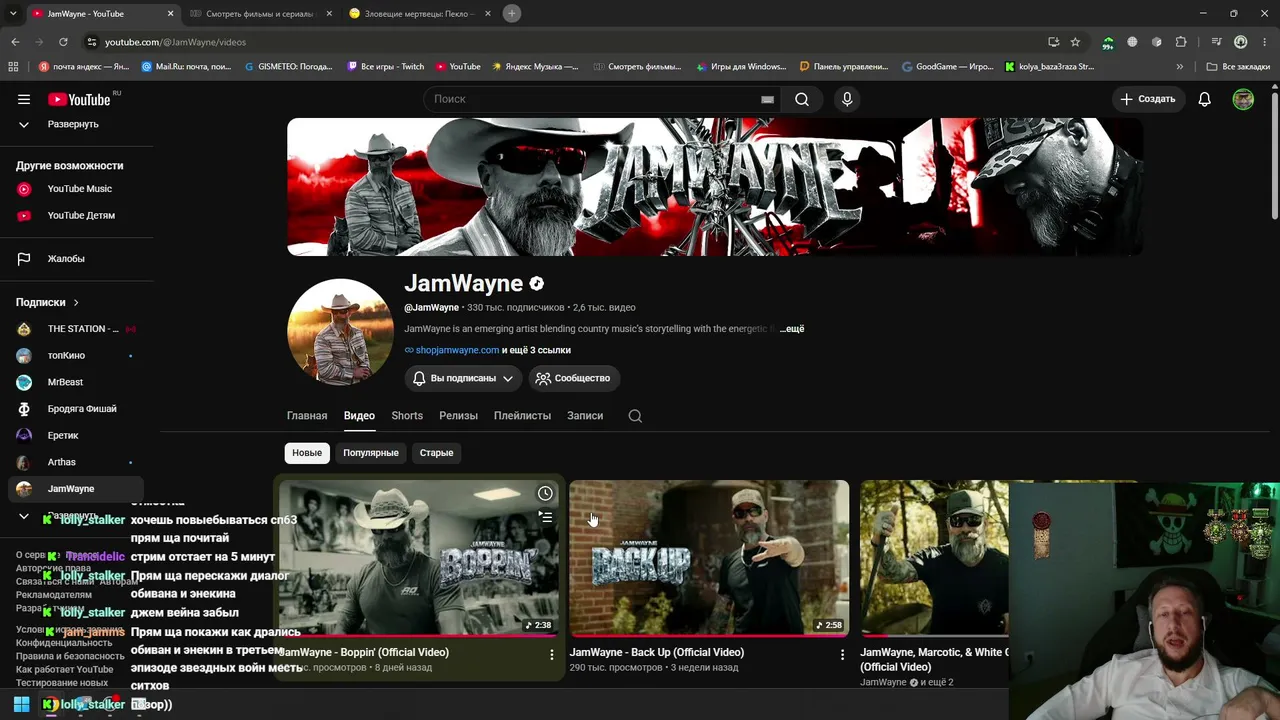
Task: Open the apps grid in bookmarks bar
Action: coord(13,67)
